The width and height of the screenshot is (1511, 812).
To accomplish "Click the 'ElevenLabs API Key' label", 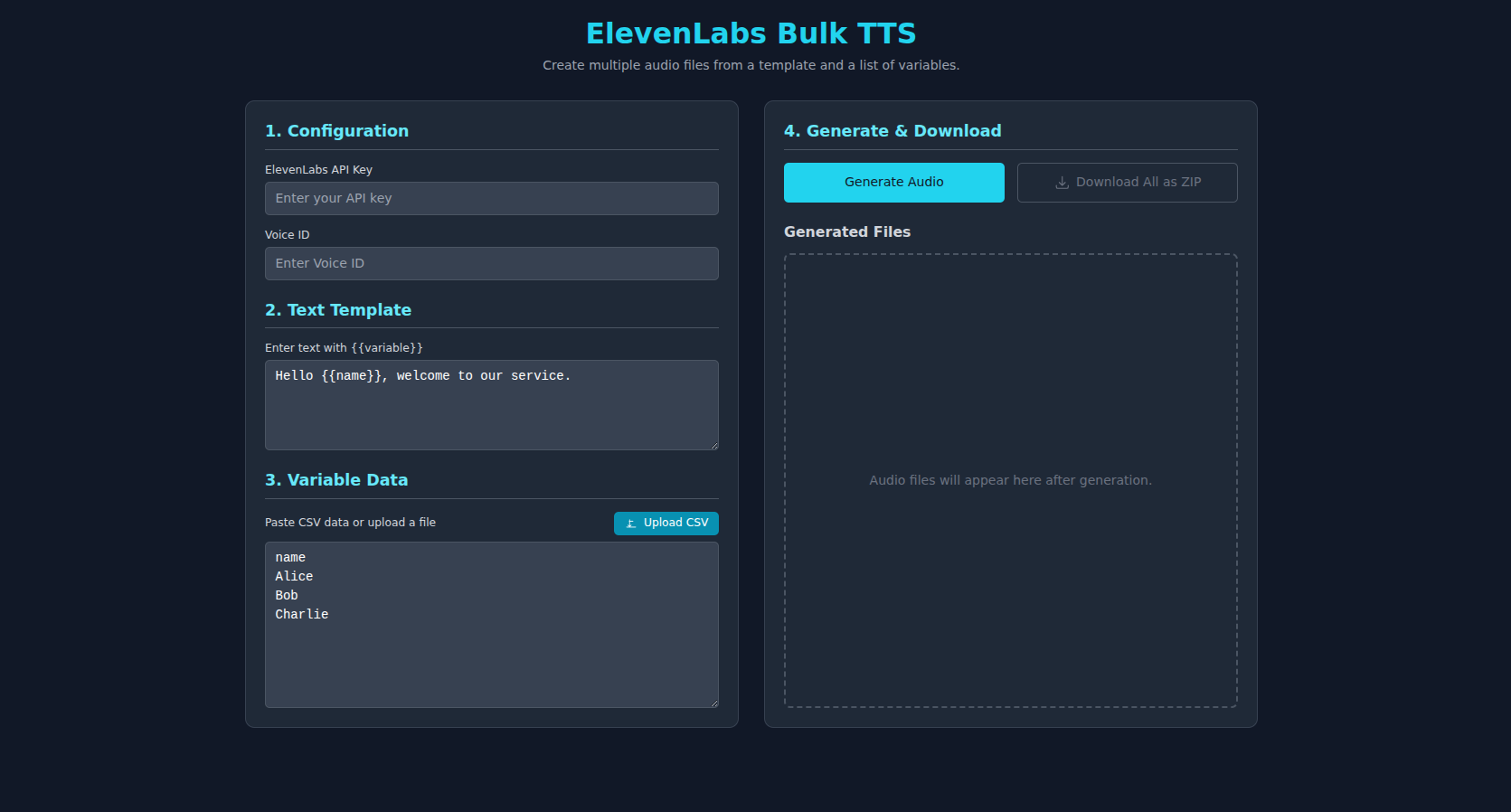I will [x=318, y=170].
